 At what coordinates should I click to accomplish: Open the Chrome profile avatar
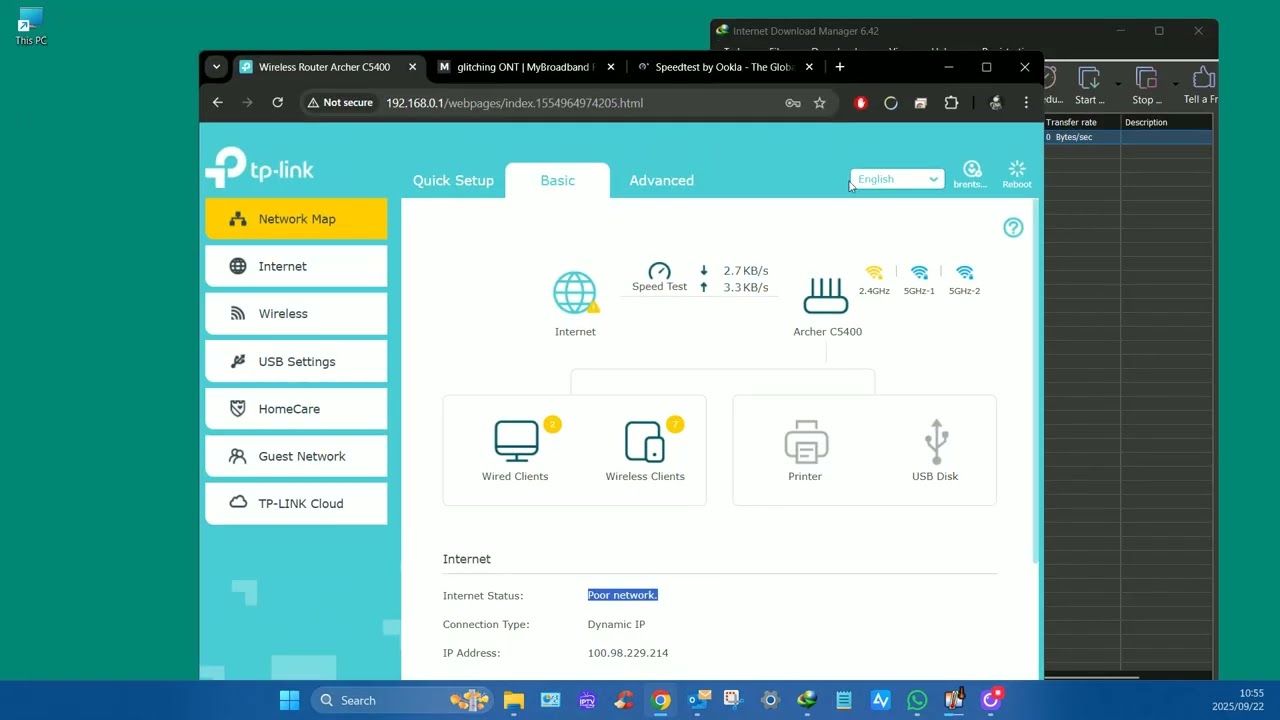996,103
